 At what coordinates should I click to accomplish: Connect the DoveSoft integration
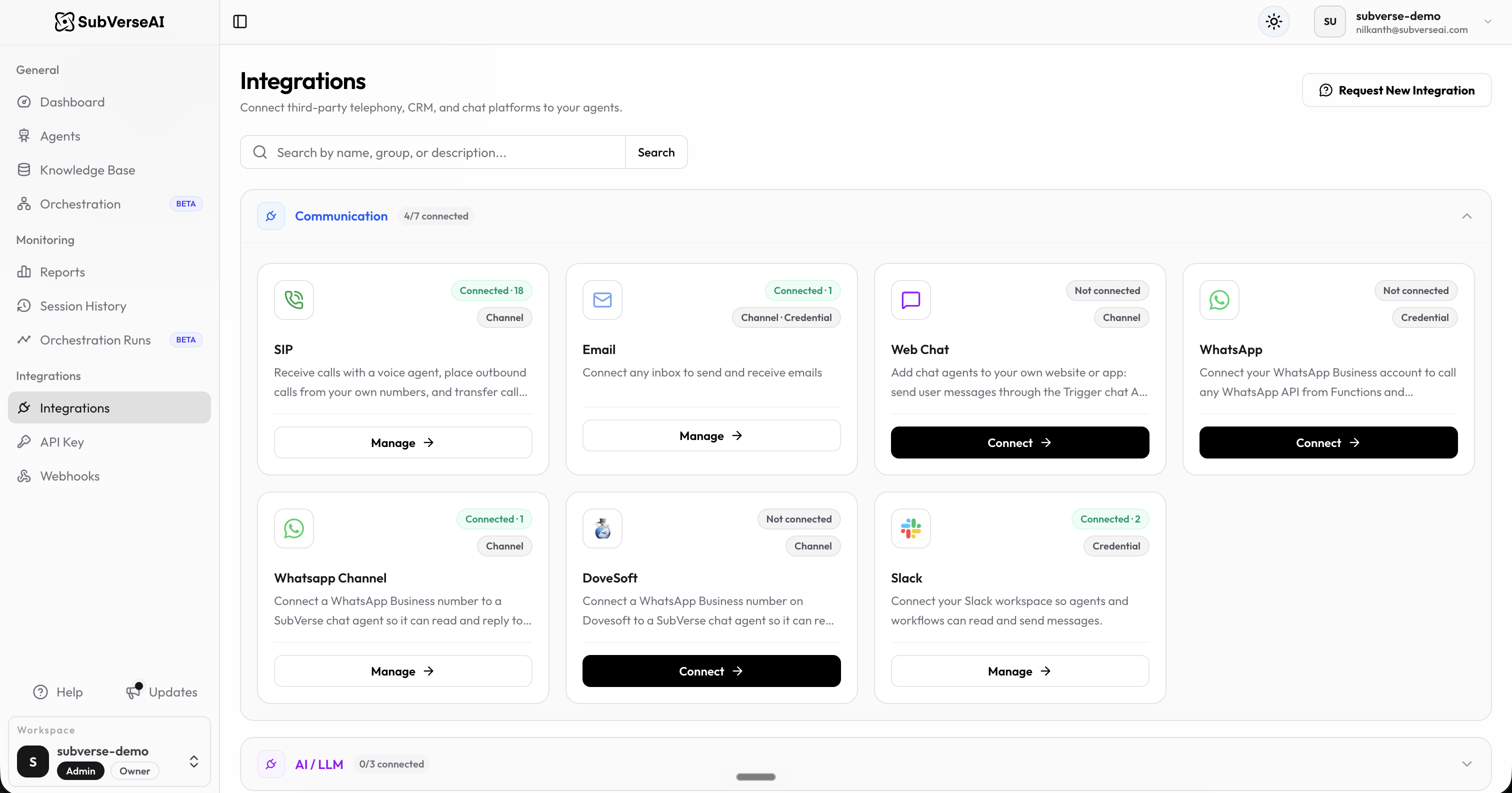click(x=711, y=671)
